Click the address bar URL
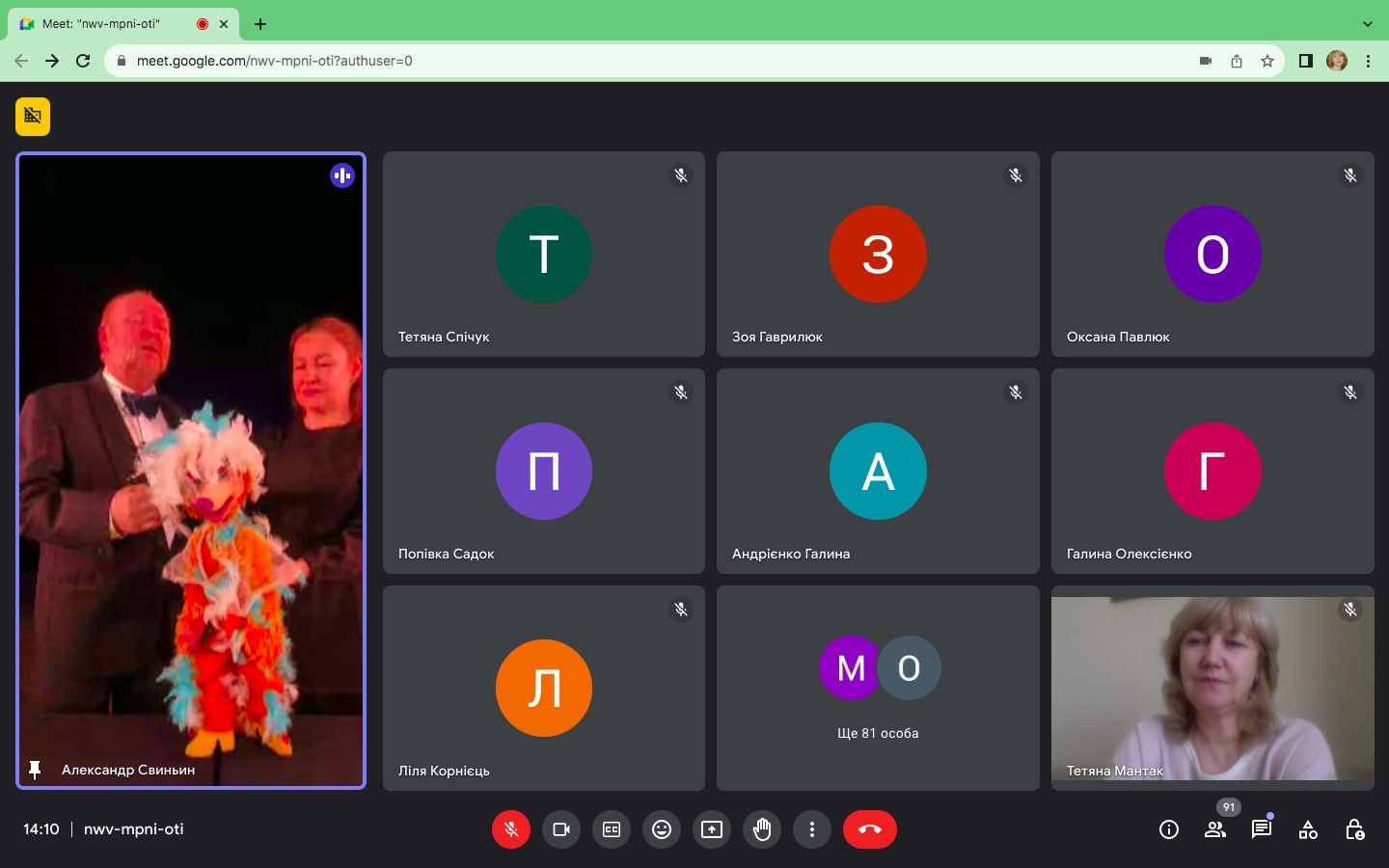Viewport: 1389px width, 868px height. [x=275, y=61]
